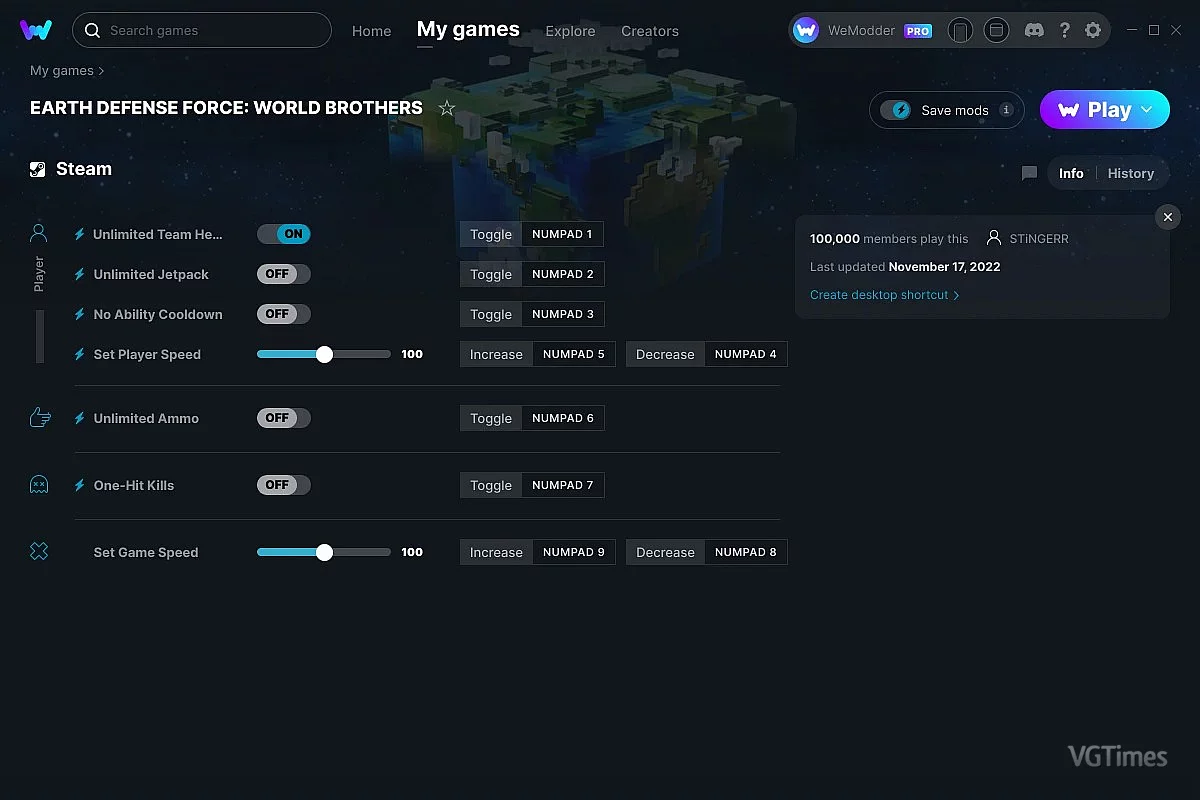
Task: Click Set Game Speed slider handle
Action: pyautogui.click(x=324, y=552)
